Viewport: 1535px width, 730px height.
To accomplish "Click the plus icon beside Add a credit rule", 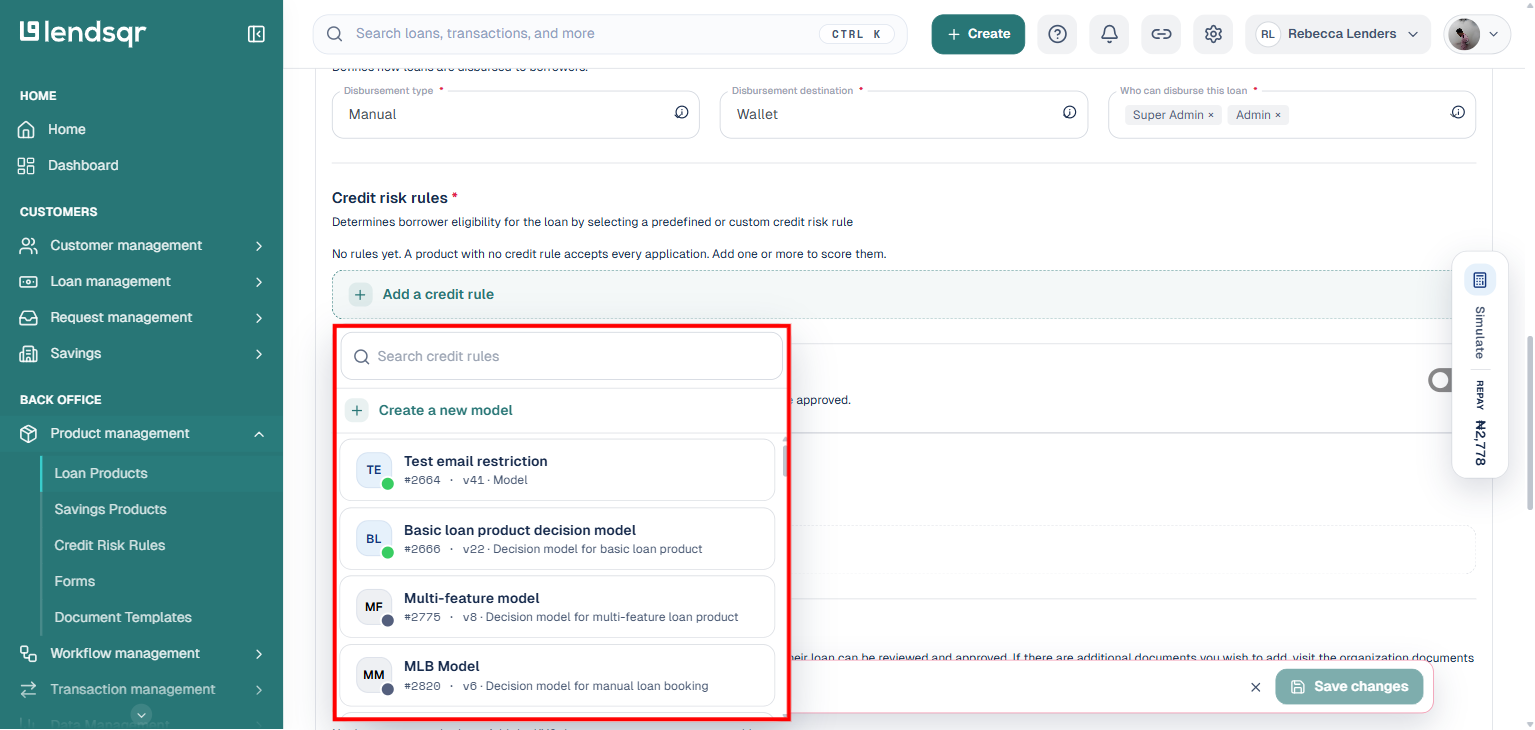I will [360, 295].
